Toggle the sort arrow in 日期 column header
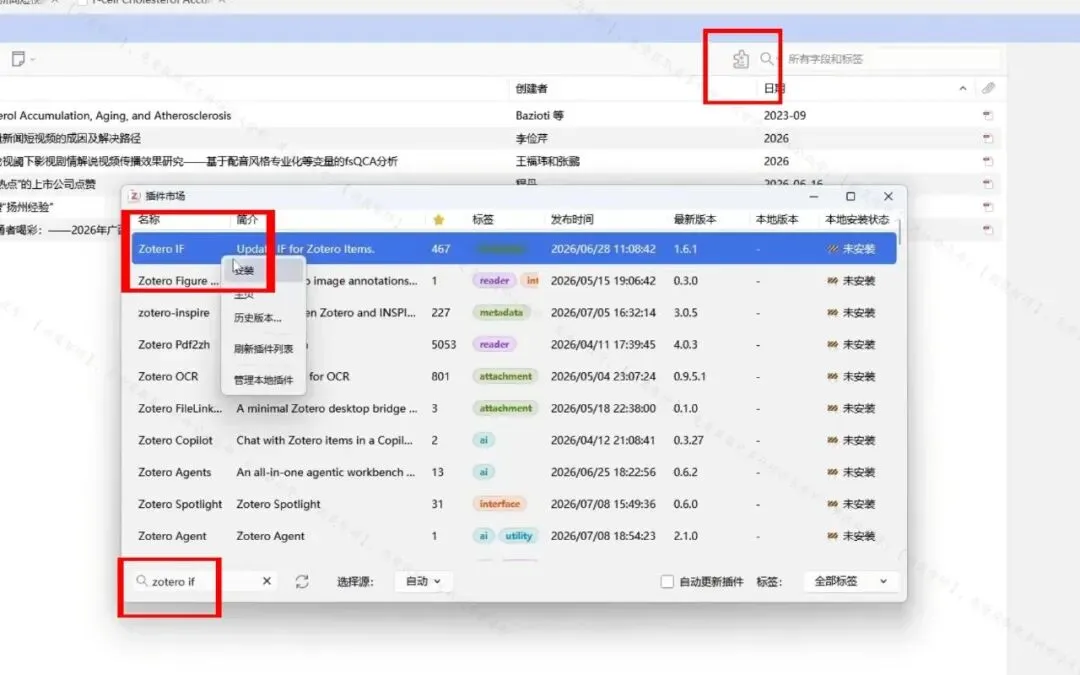 pos(962,88)
